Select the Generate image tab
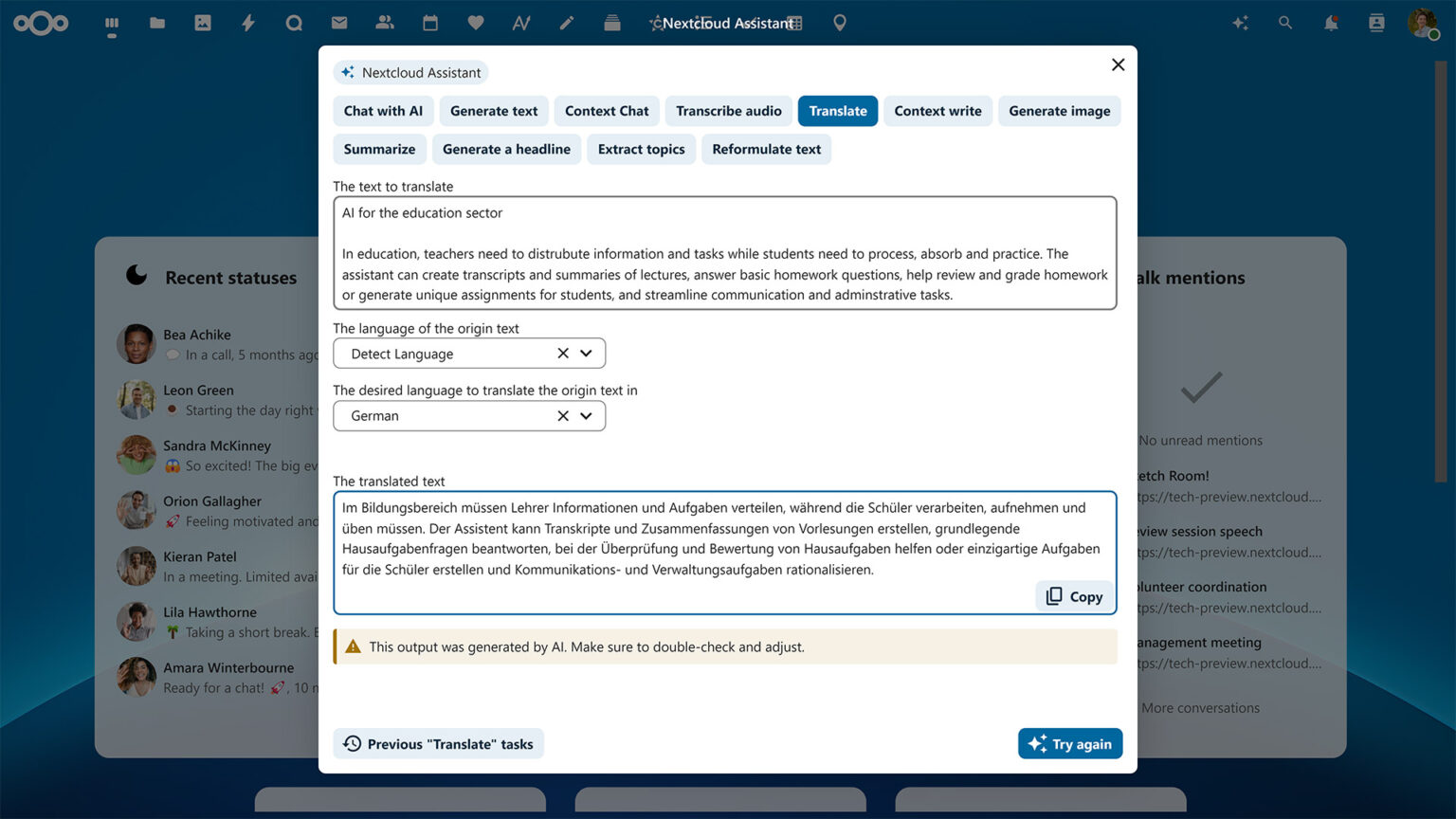 [1059, 111]
